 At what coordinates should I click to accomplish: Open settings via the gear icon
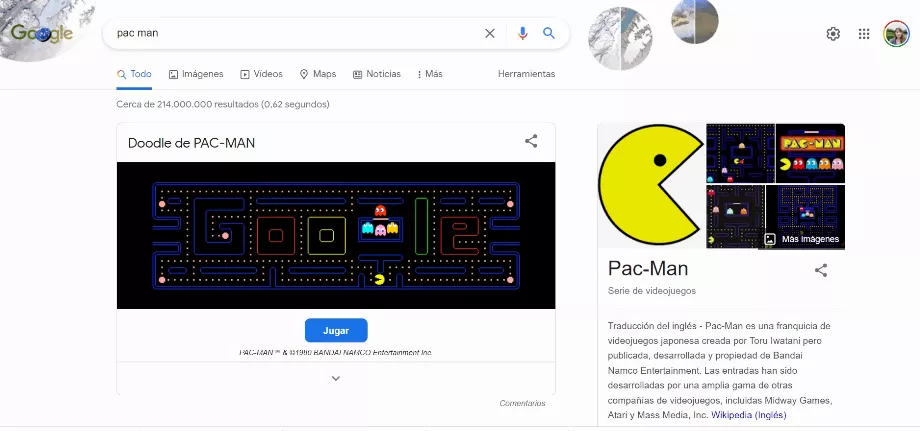coord(833,34)
